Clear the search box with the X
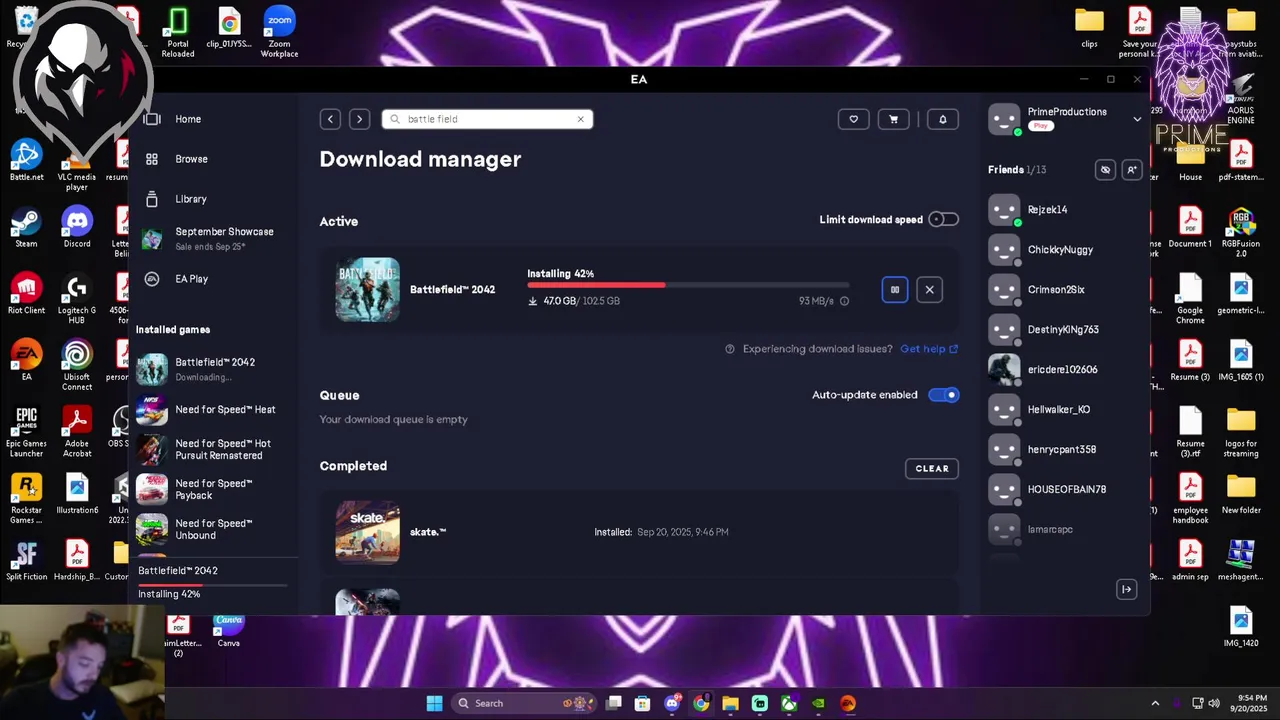The height and width of the screenshot is (720, 1280). click(580, 119)
